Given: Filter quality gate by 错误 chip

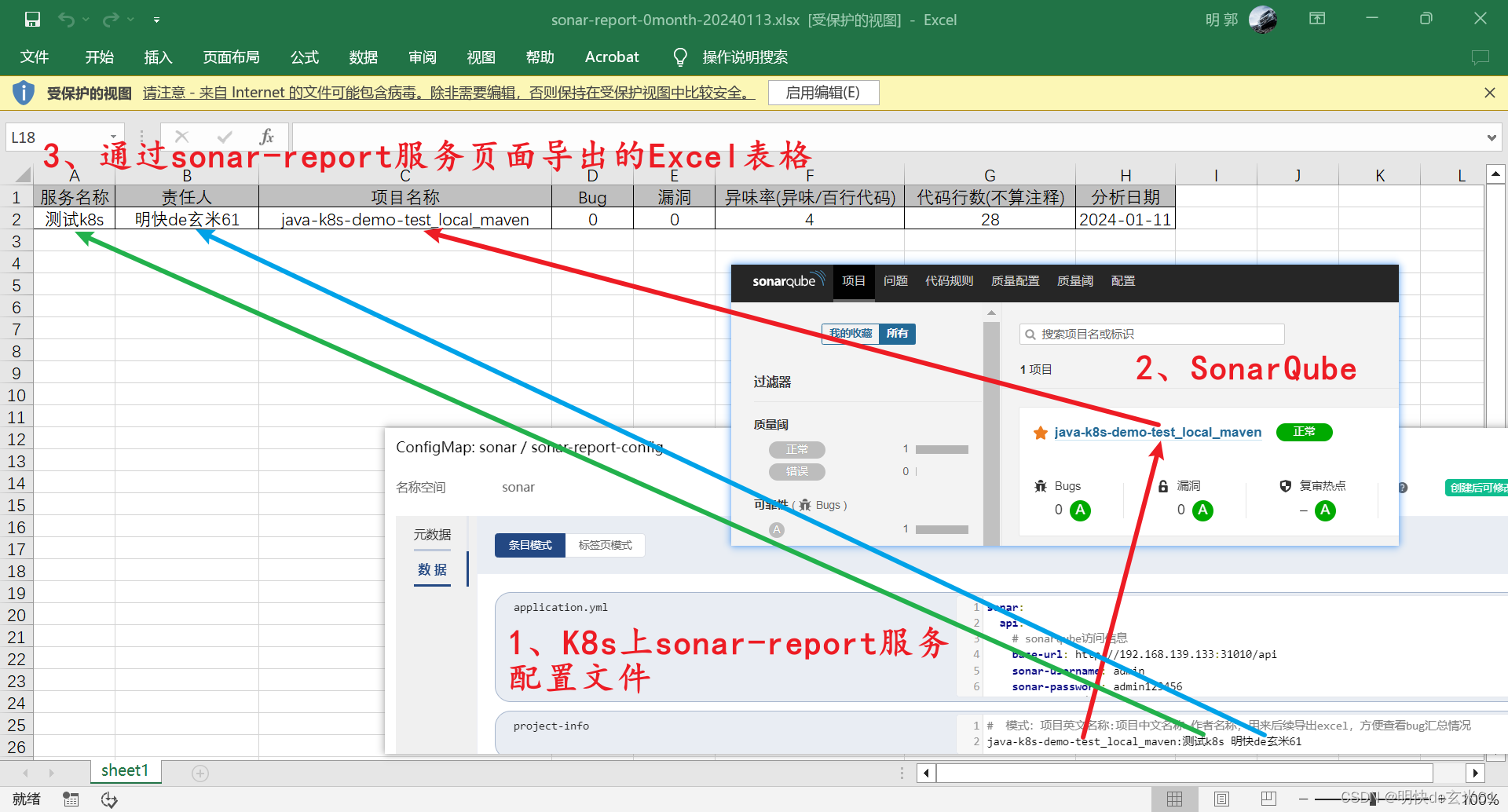Looking at the screenshot, I should pyautogui.click(x=797, y=472).
